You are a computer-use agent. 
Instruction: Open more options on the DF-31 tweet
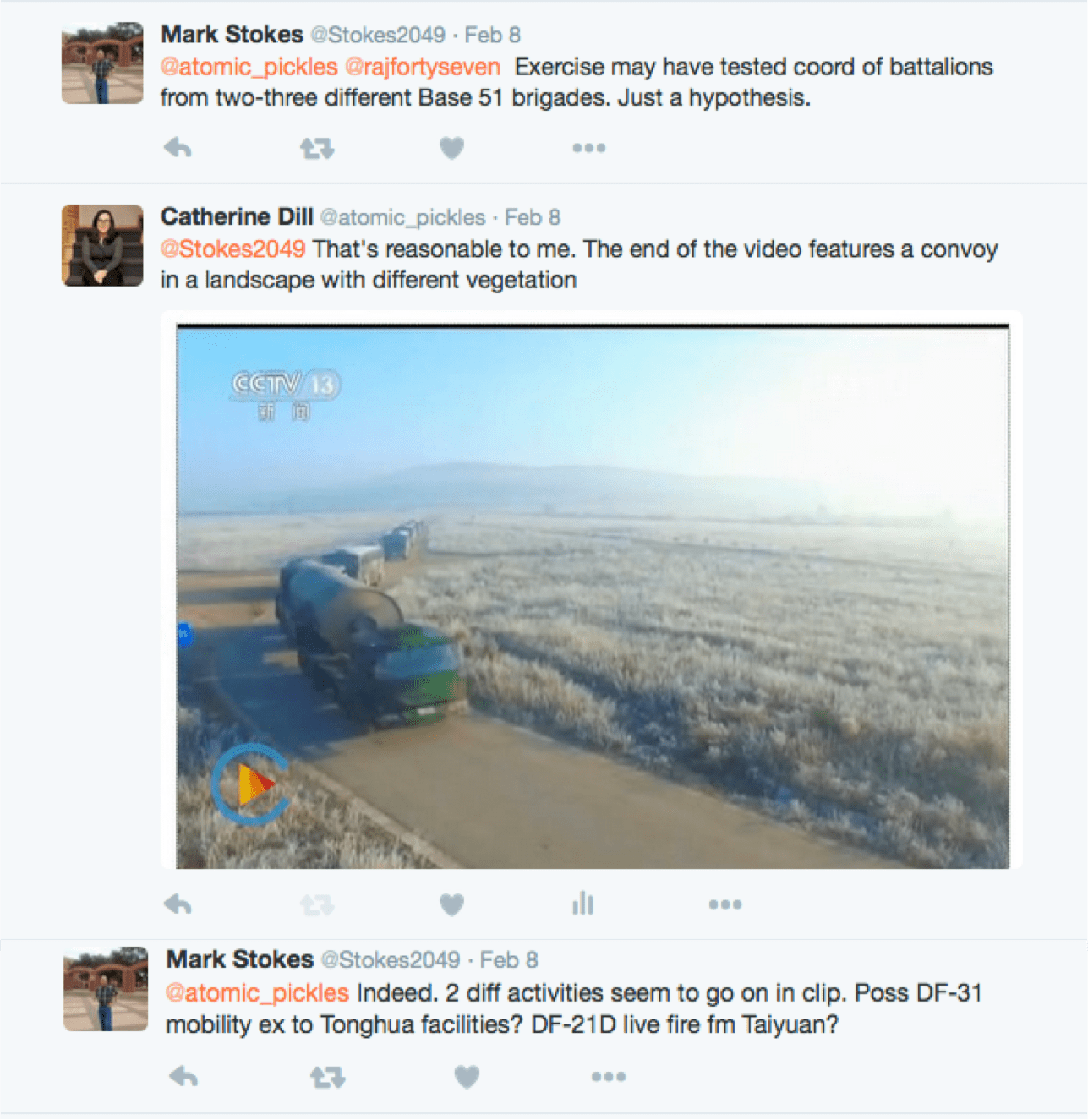point(609,1076)
